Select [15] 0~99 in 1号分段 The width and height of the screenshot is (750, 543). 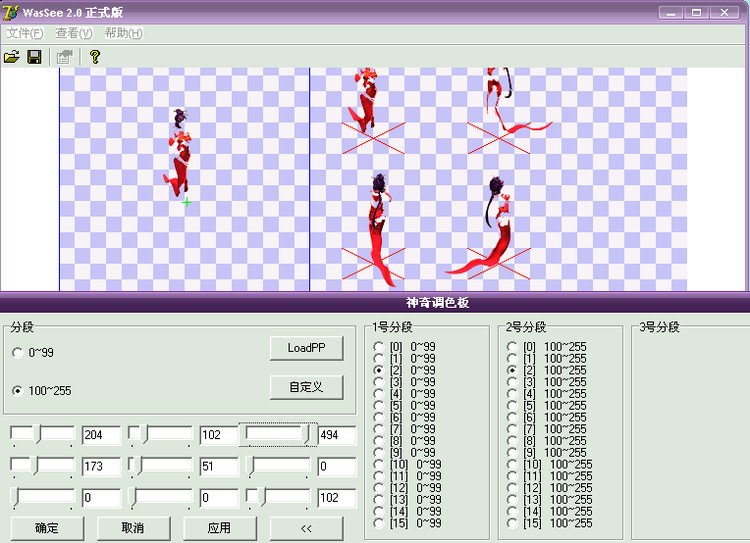pos(408,523)
